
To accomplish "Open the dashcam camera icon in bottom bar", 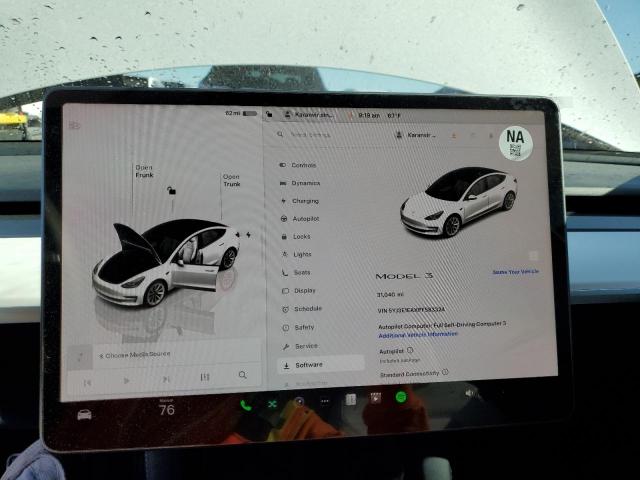I will (299, 402).
